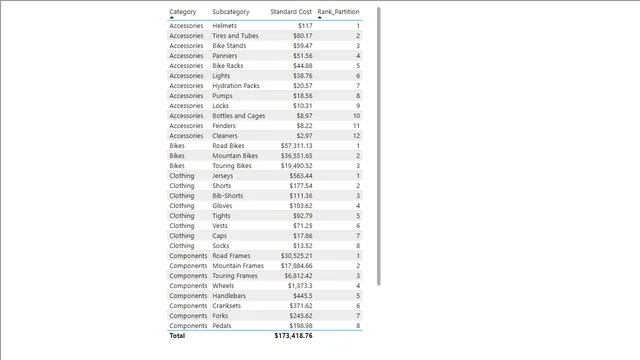Select the Fenders subcategory cell
This screenshot has width=640, height=360.
pyautogui.click(x=224, y=126)
